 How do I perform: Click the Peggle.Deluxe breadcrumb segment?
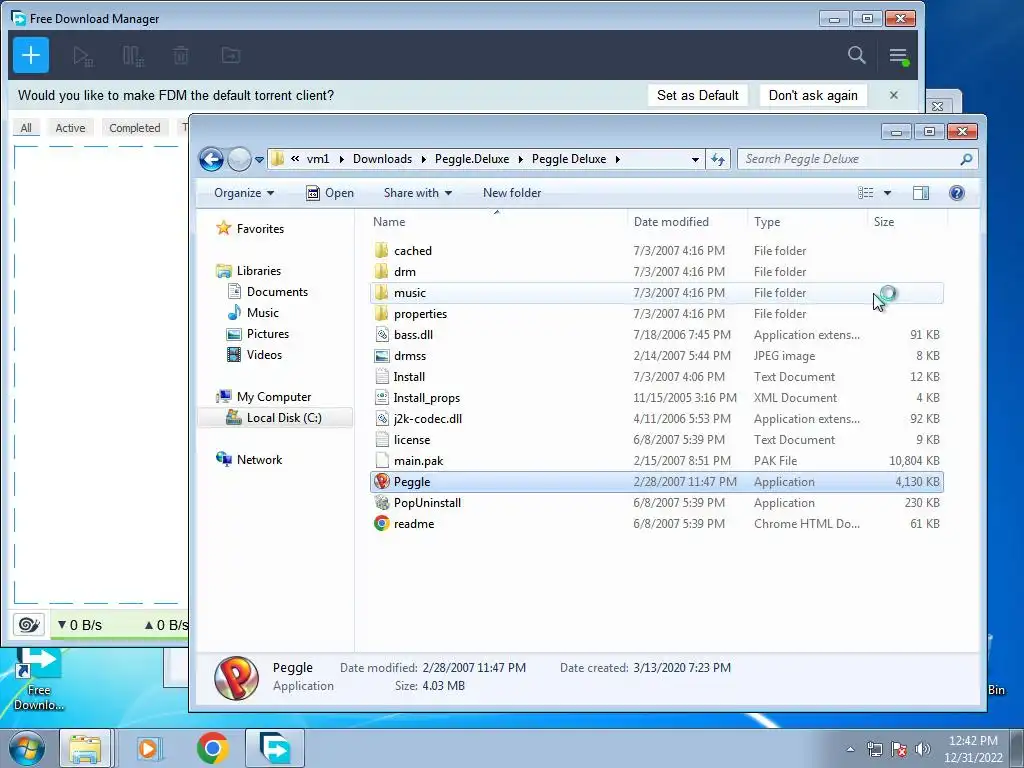[x=472, y=159]
